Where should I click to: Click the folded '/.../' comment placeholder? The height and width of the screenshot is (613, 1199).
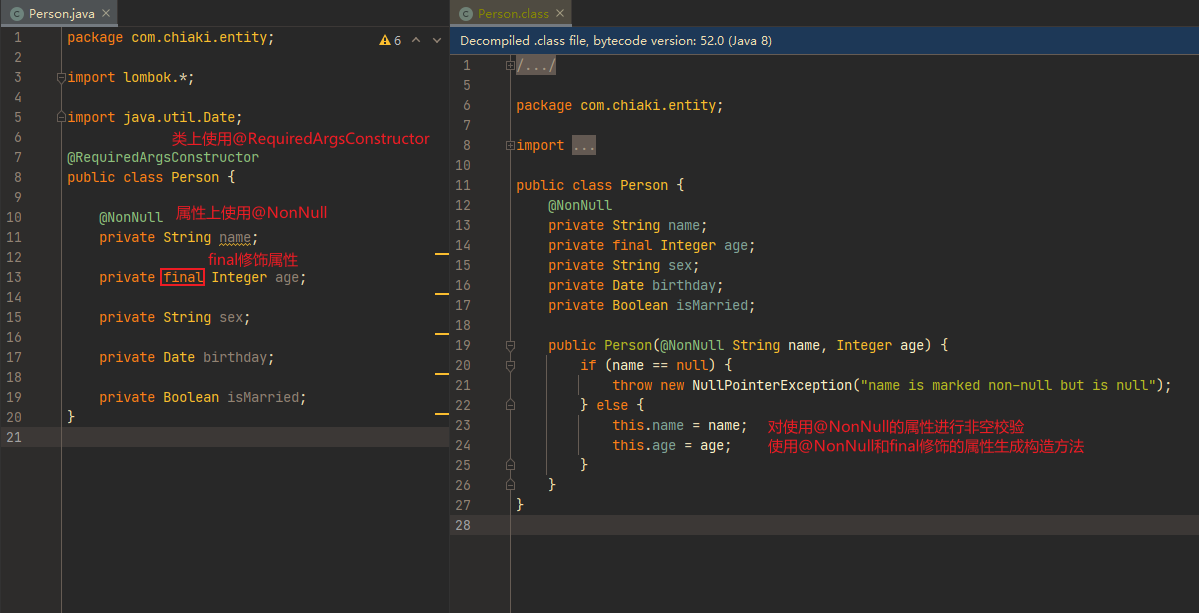536,65
